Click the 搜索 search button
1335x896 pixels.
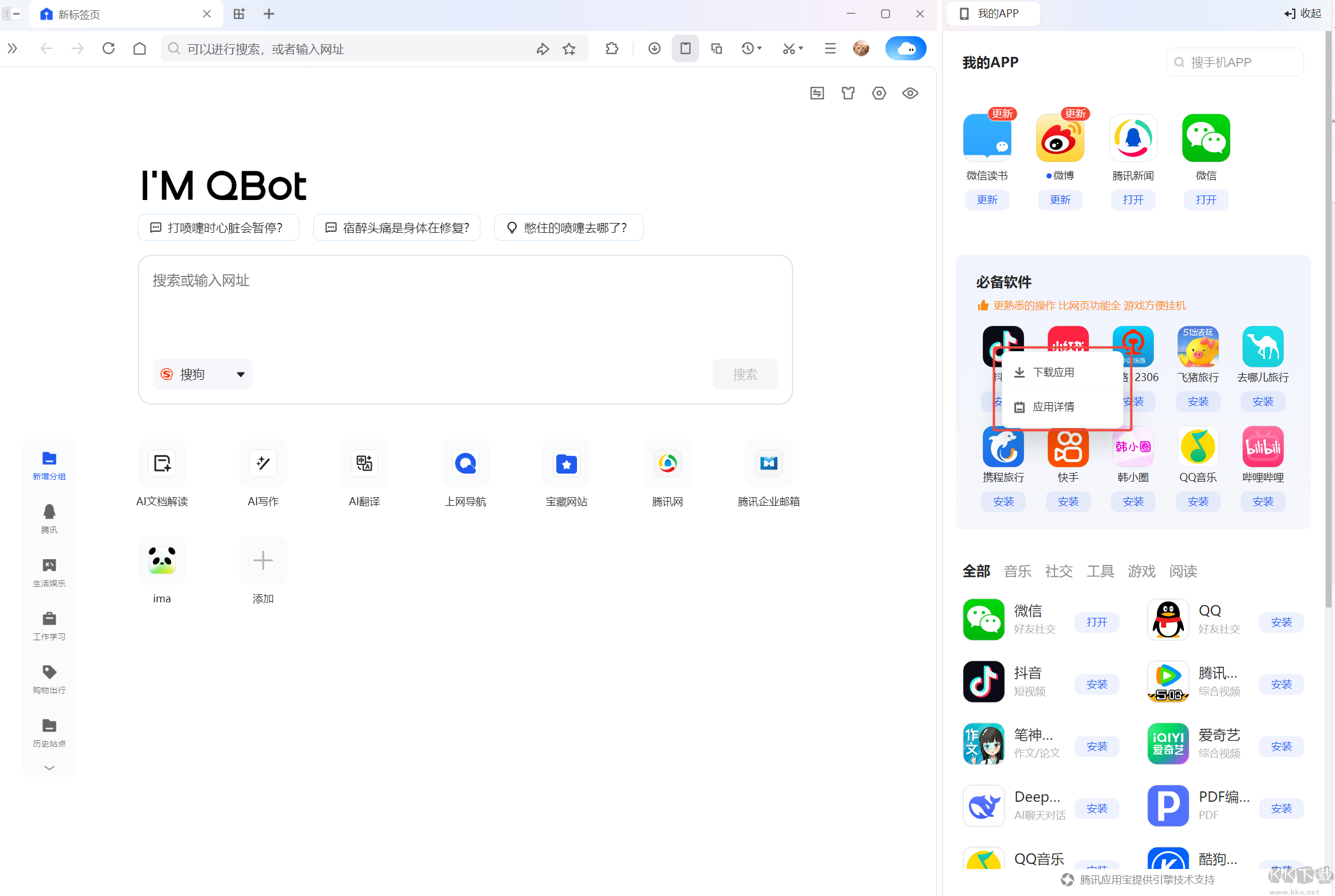(x=745, y=374)
